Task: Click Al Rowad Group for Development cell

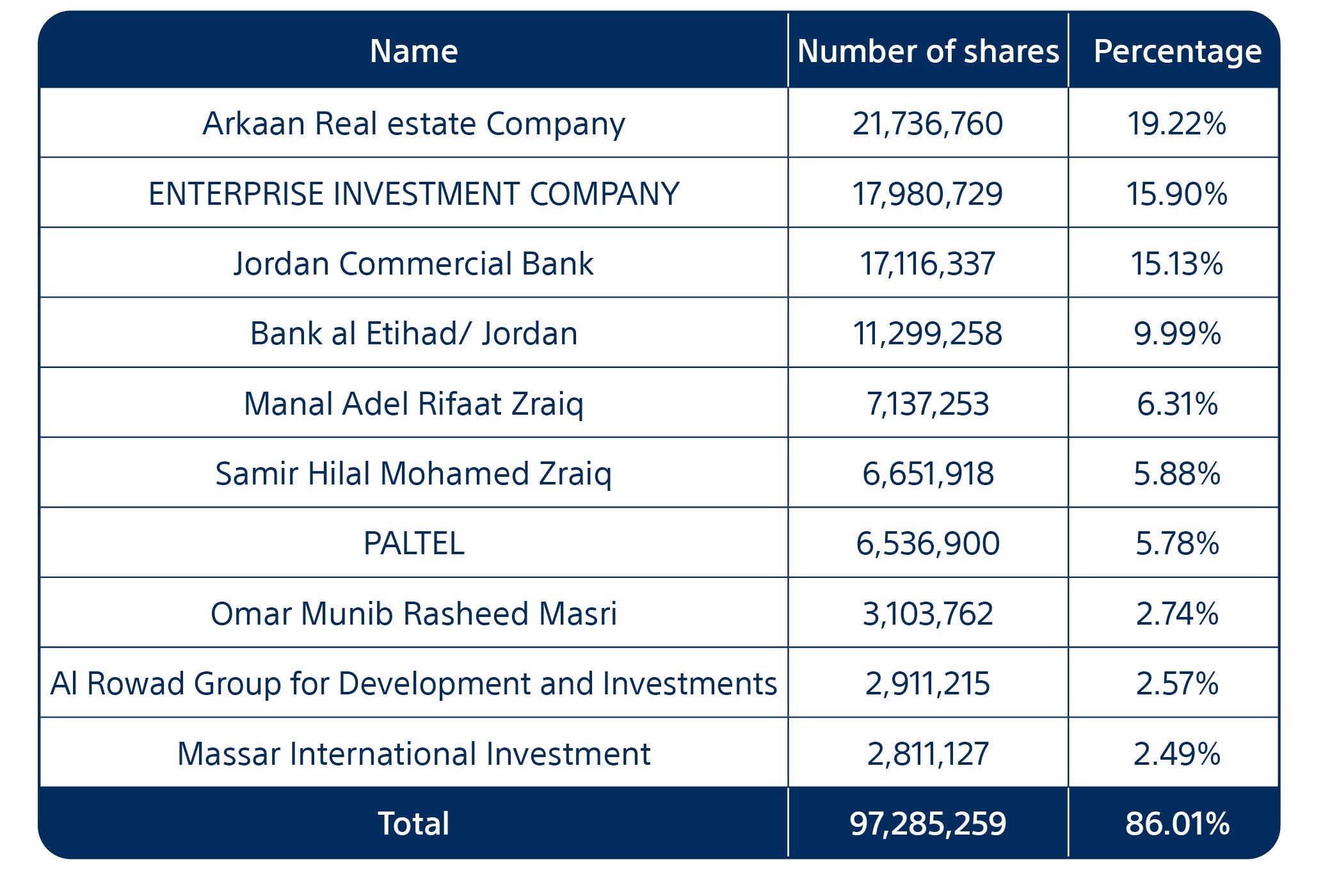Action: (x=413, y=683)
